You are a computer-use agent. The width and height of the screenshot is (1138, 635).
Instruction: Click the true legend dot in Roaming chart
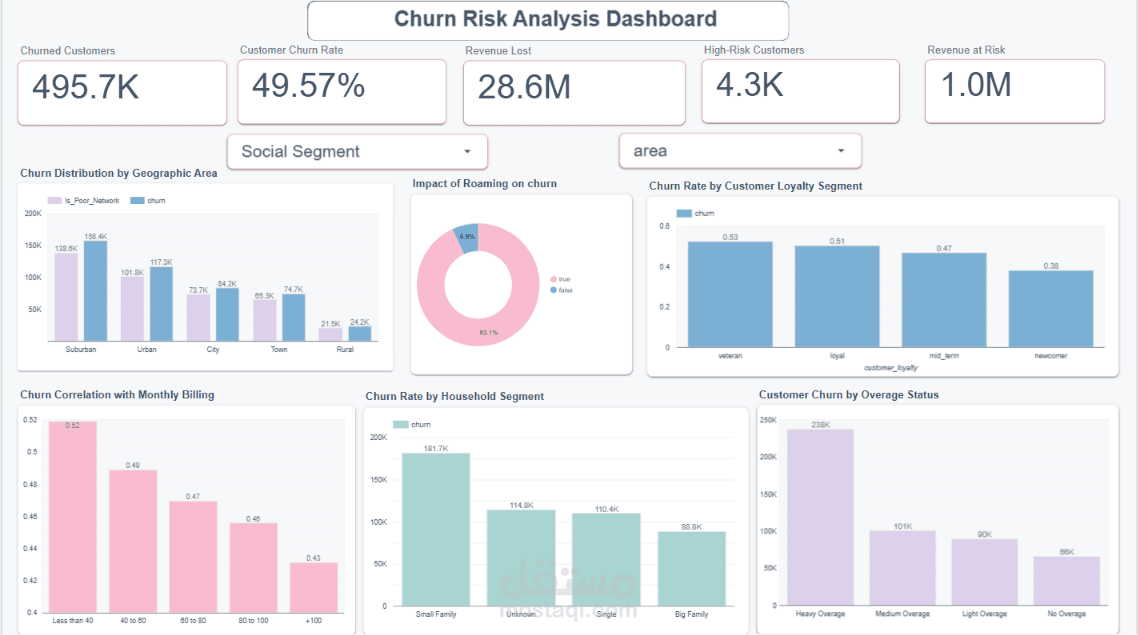click(x=554, y=279)
